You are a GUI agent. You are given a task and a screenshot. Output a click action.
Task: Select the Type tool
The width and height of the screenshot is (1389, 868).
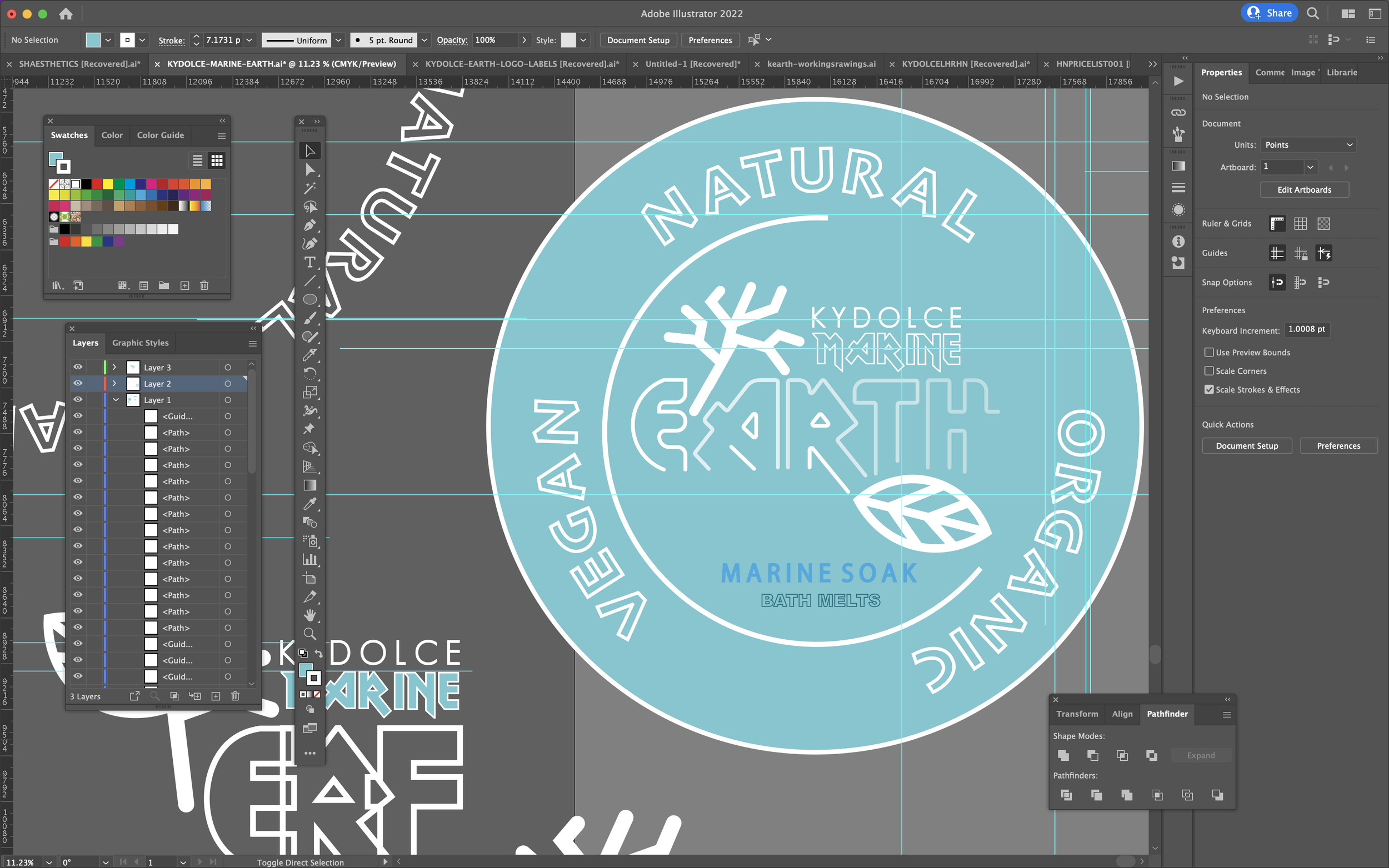click(x=309, y=262)
